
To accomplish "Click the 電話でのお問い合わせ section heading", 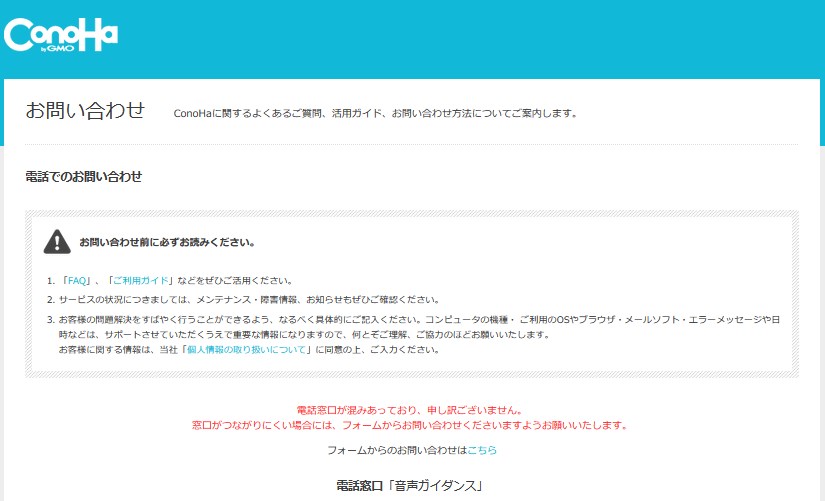I will pos(83,177).
